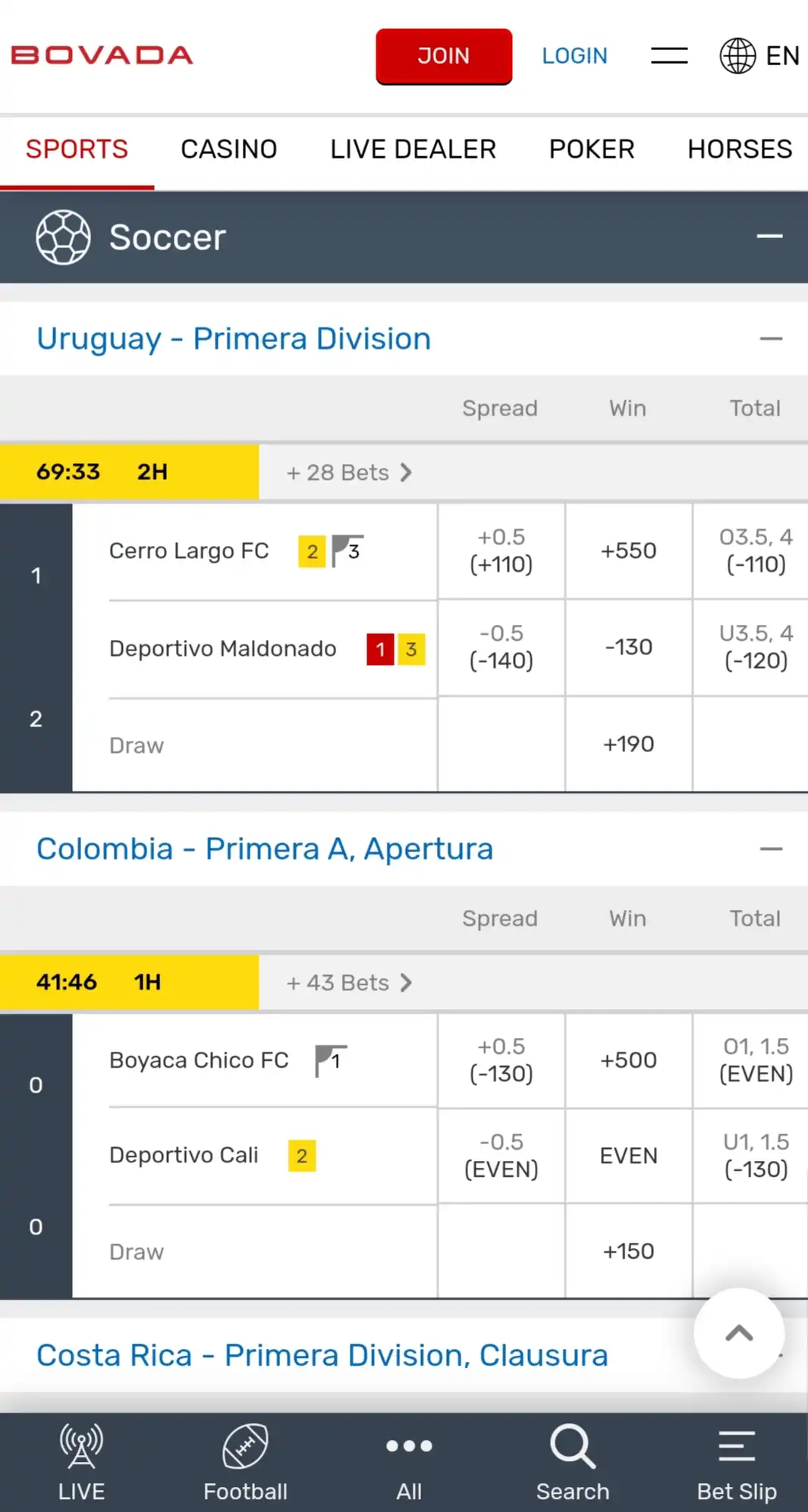Collapse the Soccer section
808x1512 pixels.
[769, 237]
